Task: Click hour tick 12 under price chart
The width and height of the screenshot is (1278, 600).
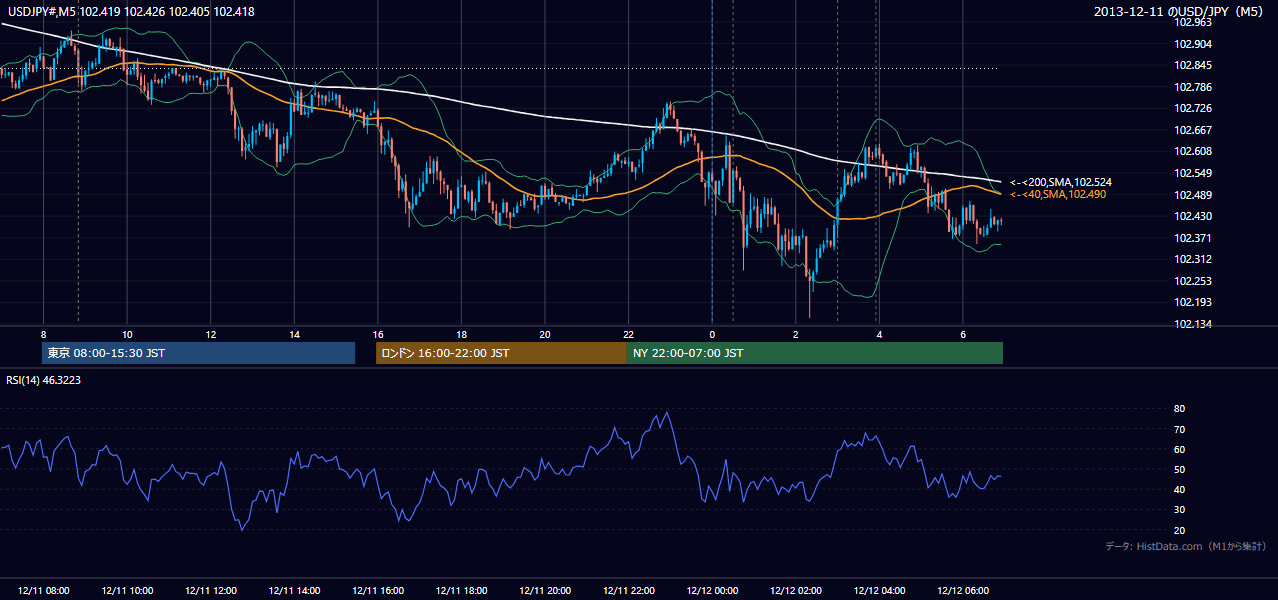Action: click(211, 334)
